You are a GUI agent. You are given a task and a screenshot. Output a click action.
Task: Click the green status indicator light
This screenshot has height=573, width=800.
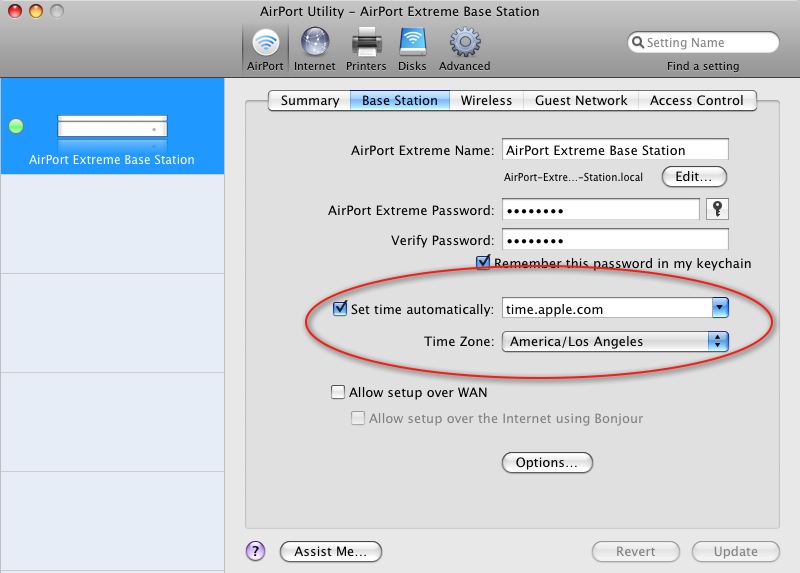coord(16,126)
